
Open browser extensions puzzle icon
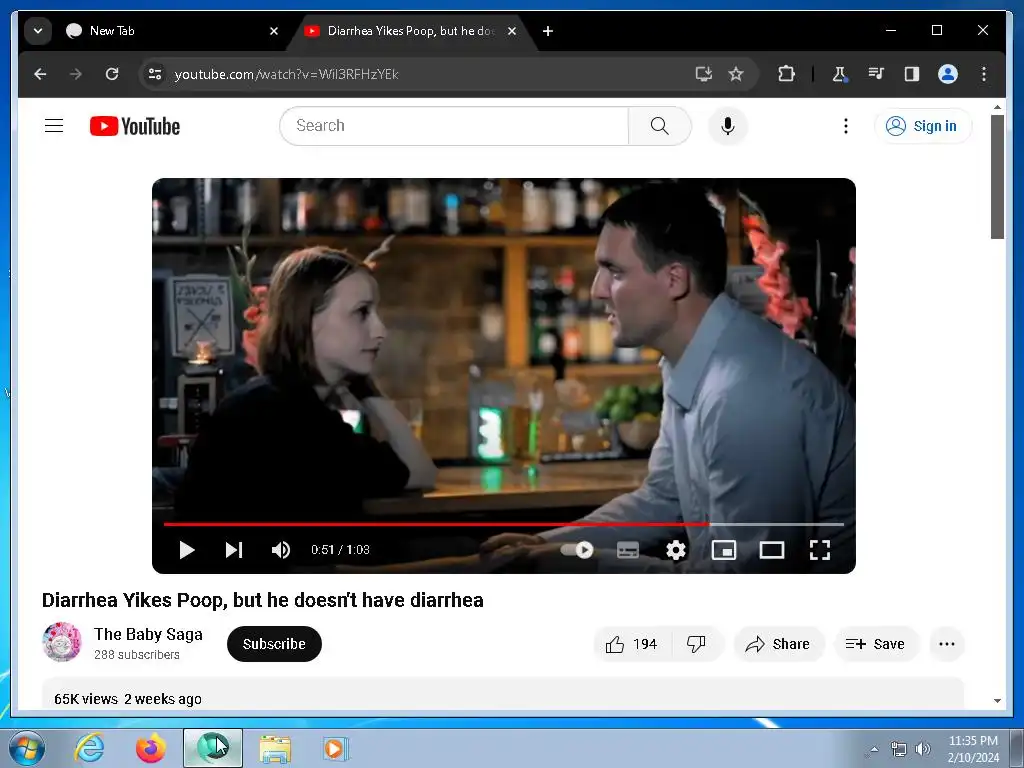click(786, 74)
